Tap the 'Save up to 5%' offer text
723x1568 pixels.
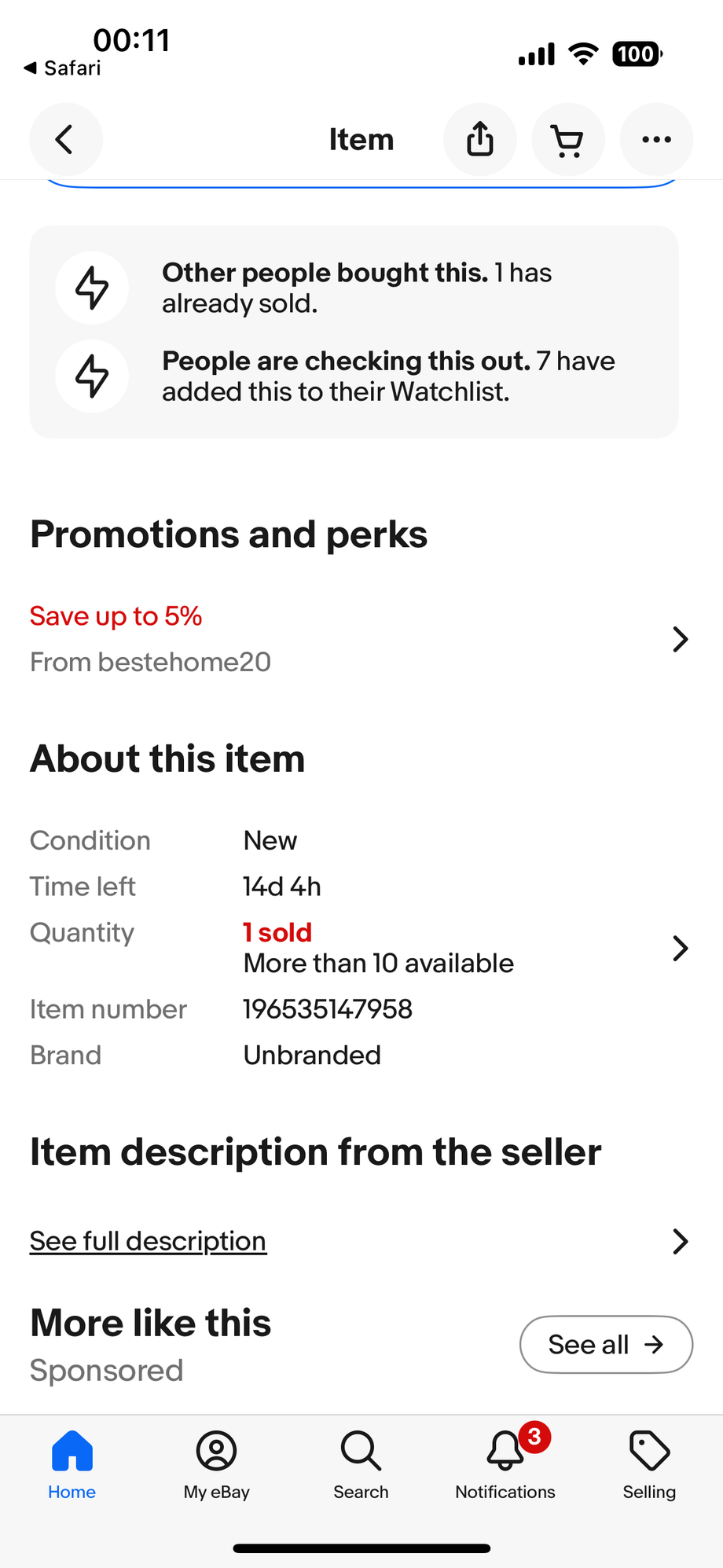[x=116, y=616]
